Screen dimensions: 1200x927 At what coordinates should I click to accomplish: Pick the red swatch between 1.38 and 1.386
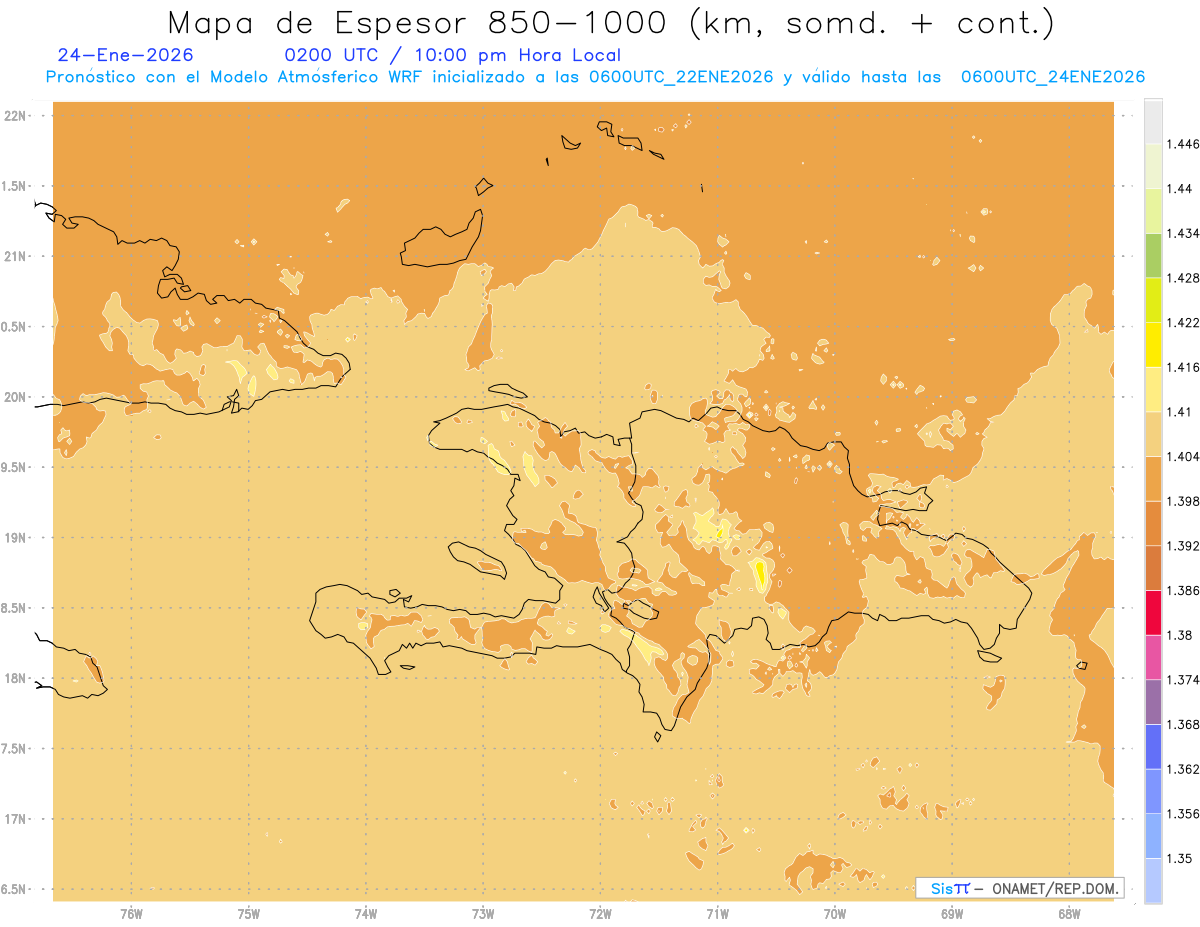1153,612
